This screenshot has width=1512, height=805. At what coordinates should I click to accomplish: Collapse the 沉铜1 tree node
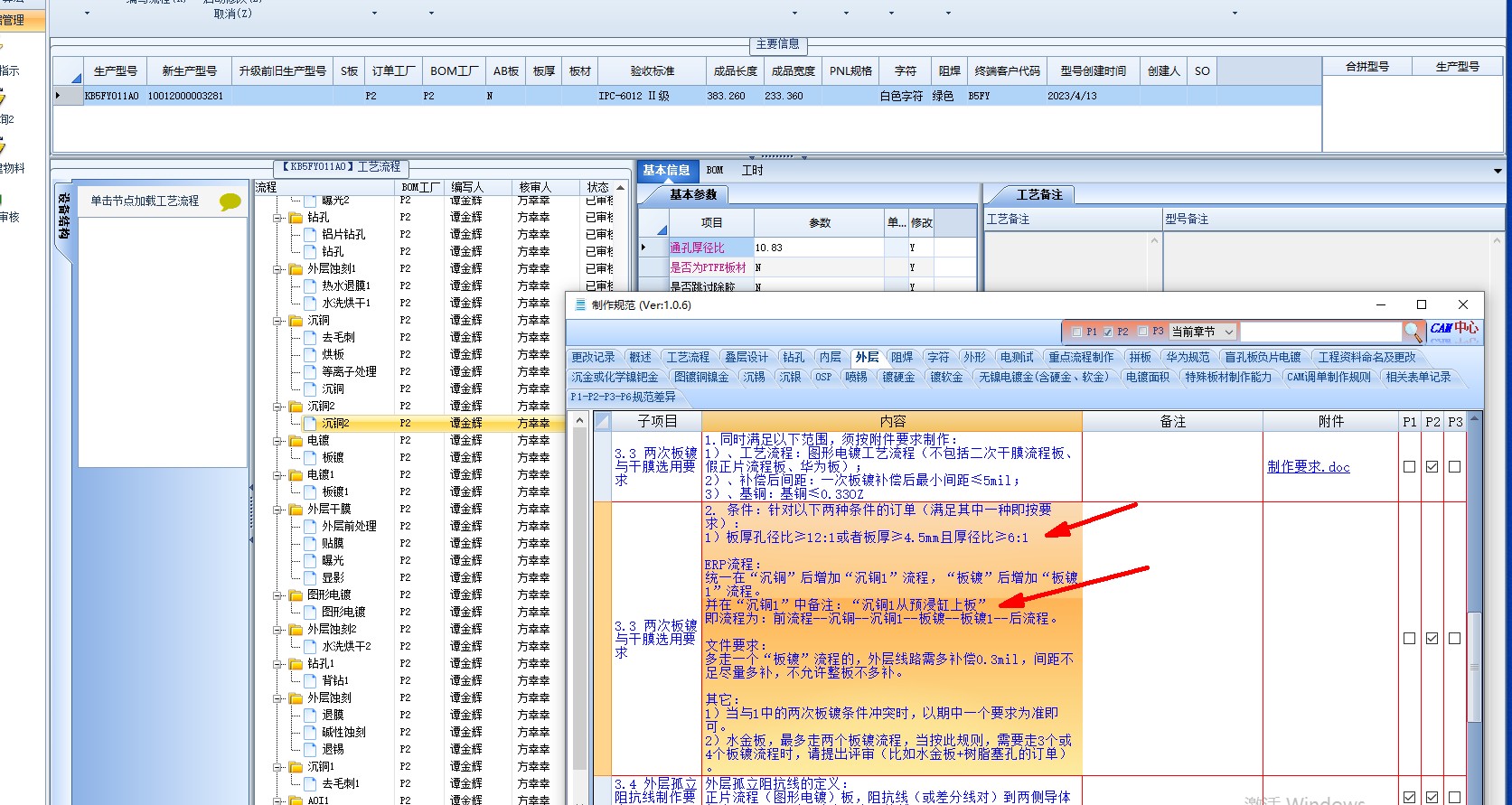[x=278, y=767]
